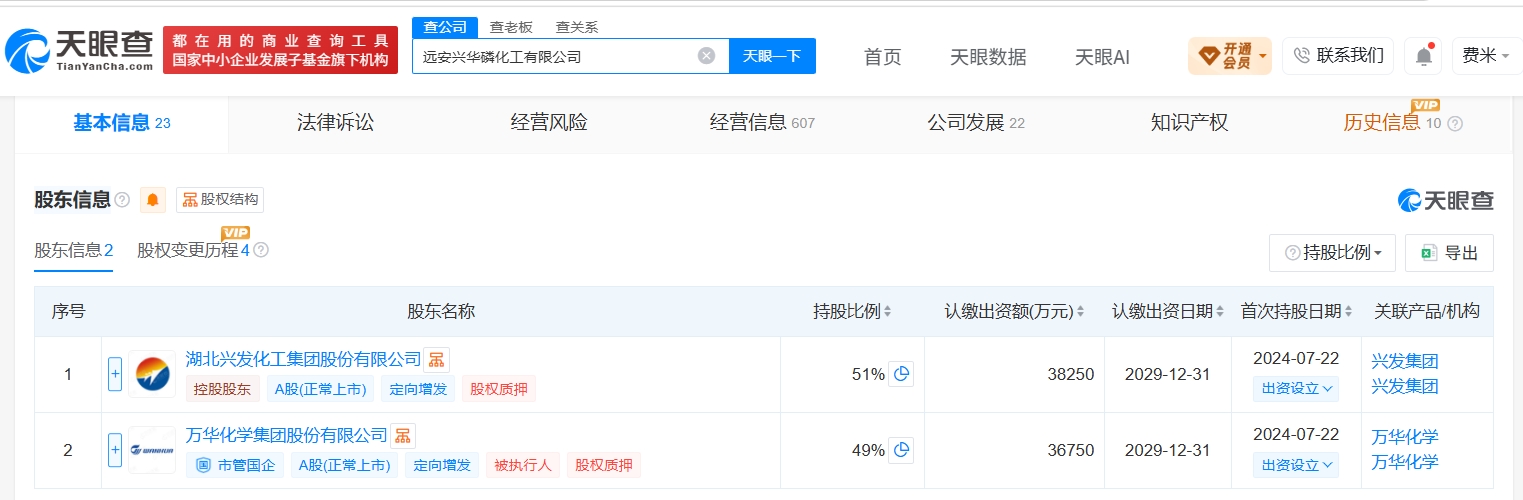Switch to the 法律诉讼 tab
This screenshot has width=1523, height=500.
click(x=335, y=123)
